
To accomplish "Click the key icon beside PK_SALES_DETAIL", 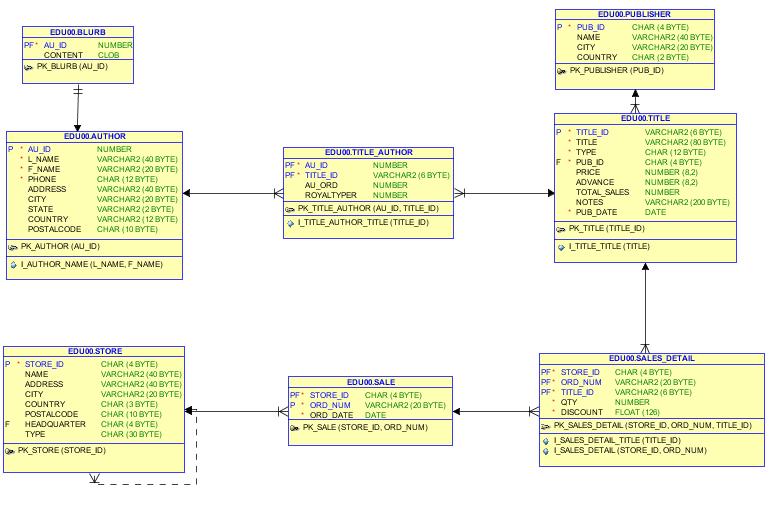I will [x=546, y=426].
